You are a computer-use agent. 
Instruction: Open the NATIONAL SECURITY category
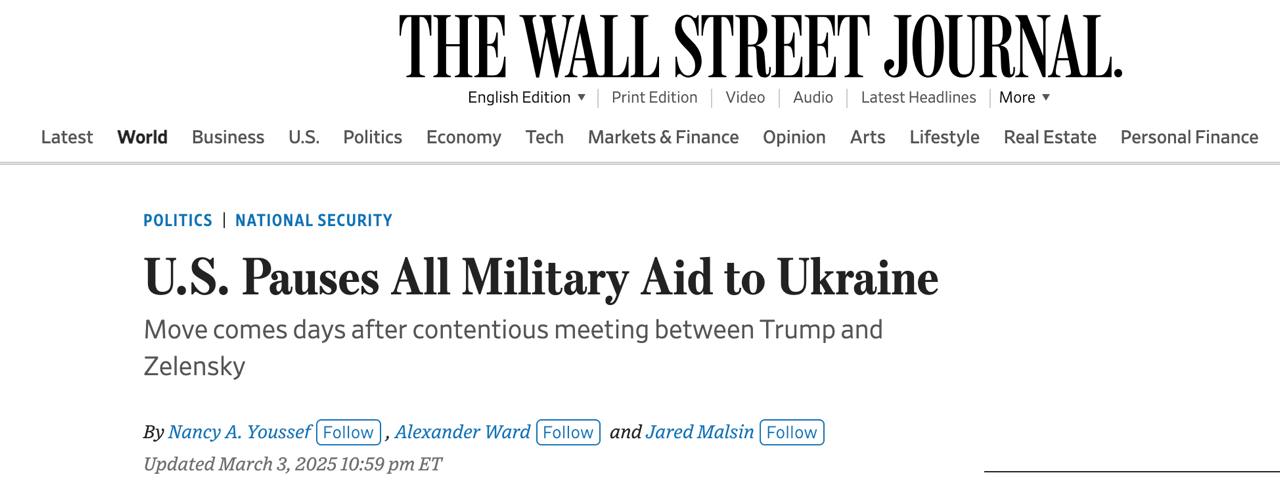tap(314, 220)
